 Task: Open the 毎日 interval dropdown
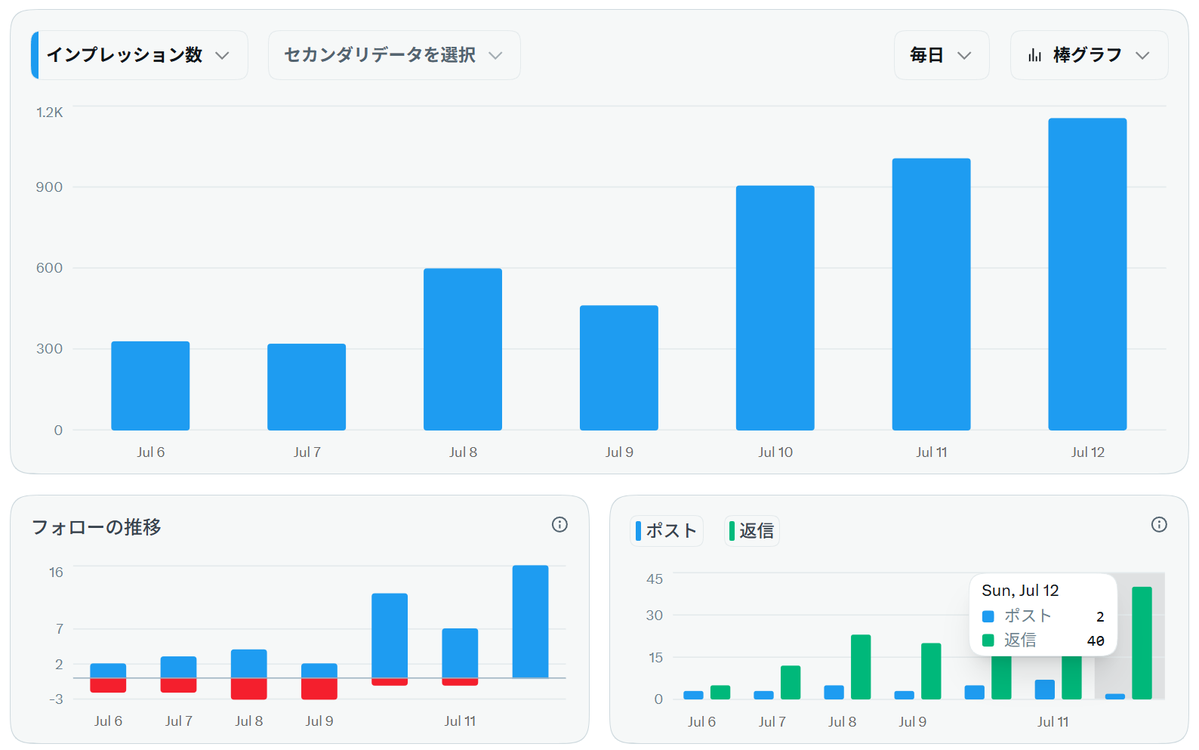click(941, 55)
